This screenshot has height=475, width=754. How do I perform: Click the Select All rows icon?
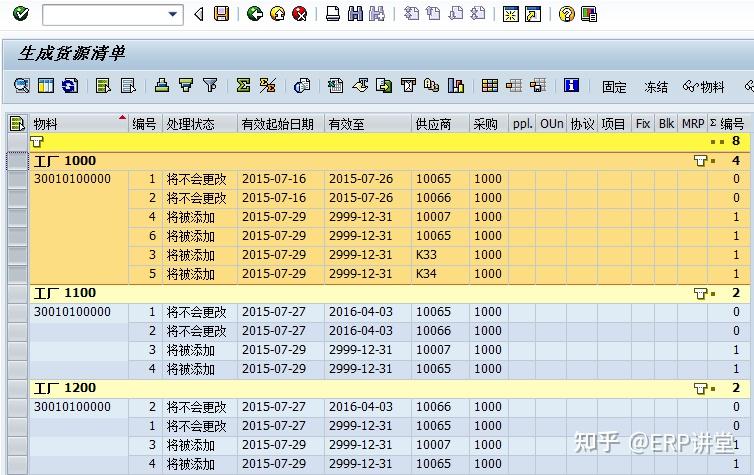pyautogui.click(x=103, y=86)
